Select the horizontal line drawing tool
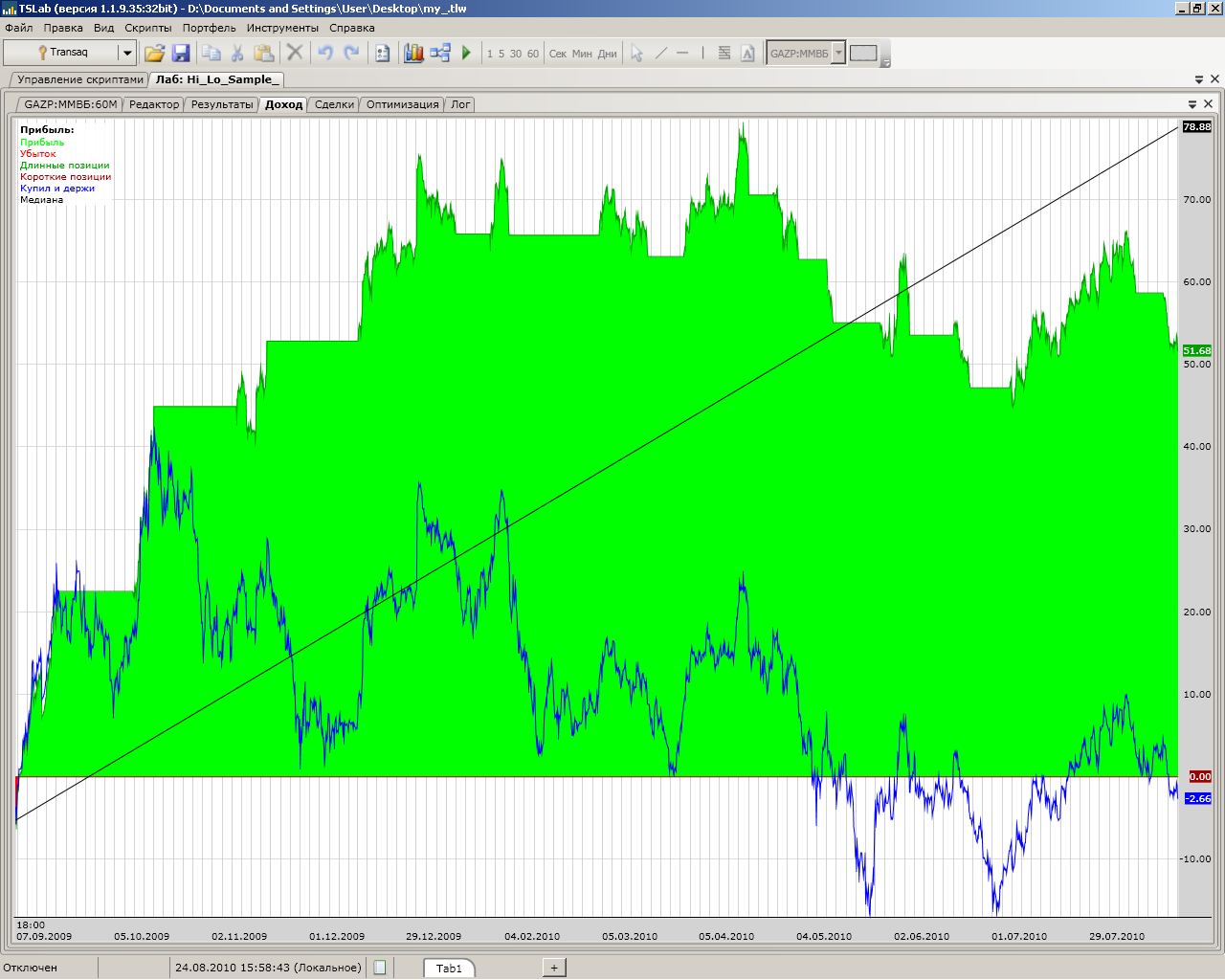Viewport: 1225px width, 980px height. pos(682,53)
